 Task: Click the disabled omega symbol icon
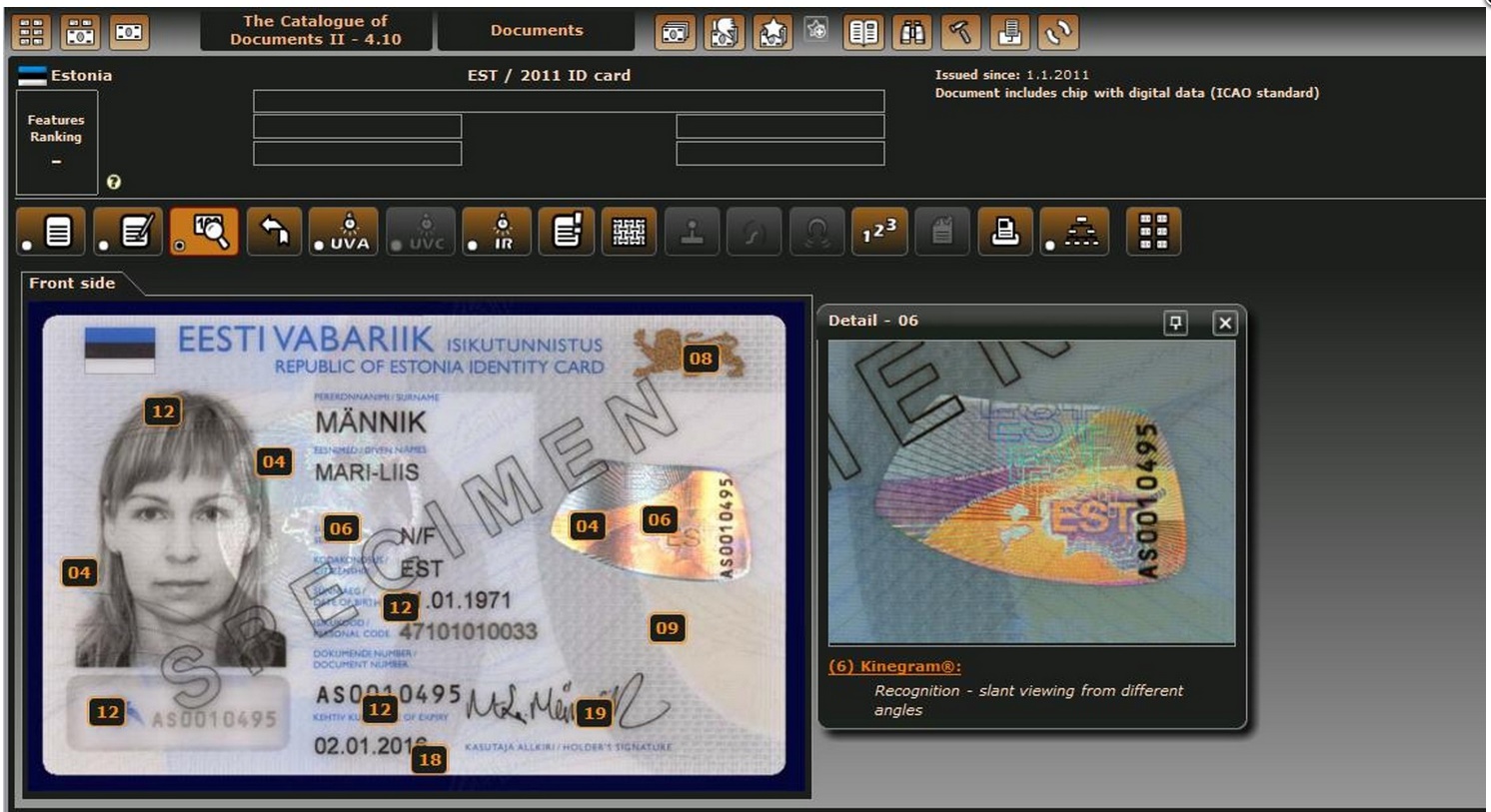[816, 232]
